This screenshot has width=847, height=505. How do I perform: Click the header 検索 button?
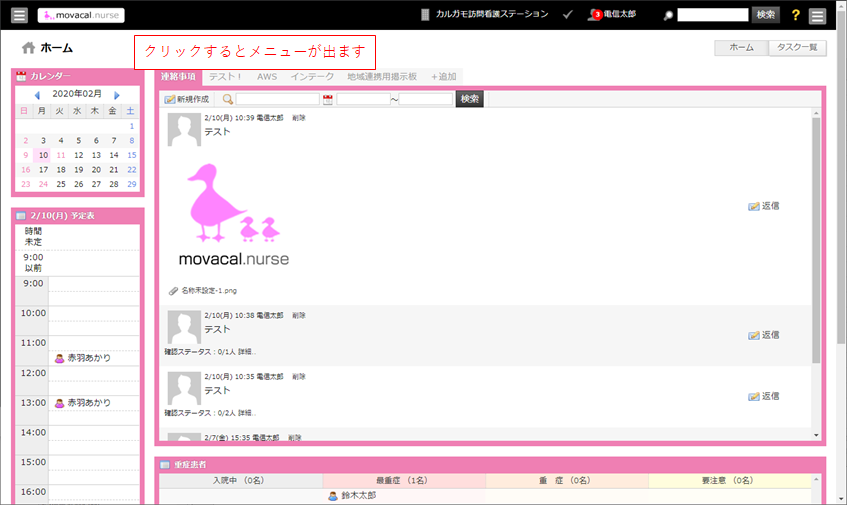pyautogui.click(x=765, y=15)
